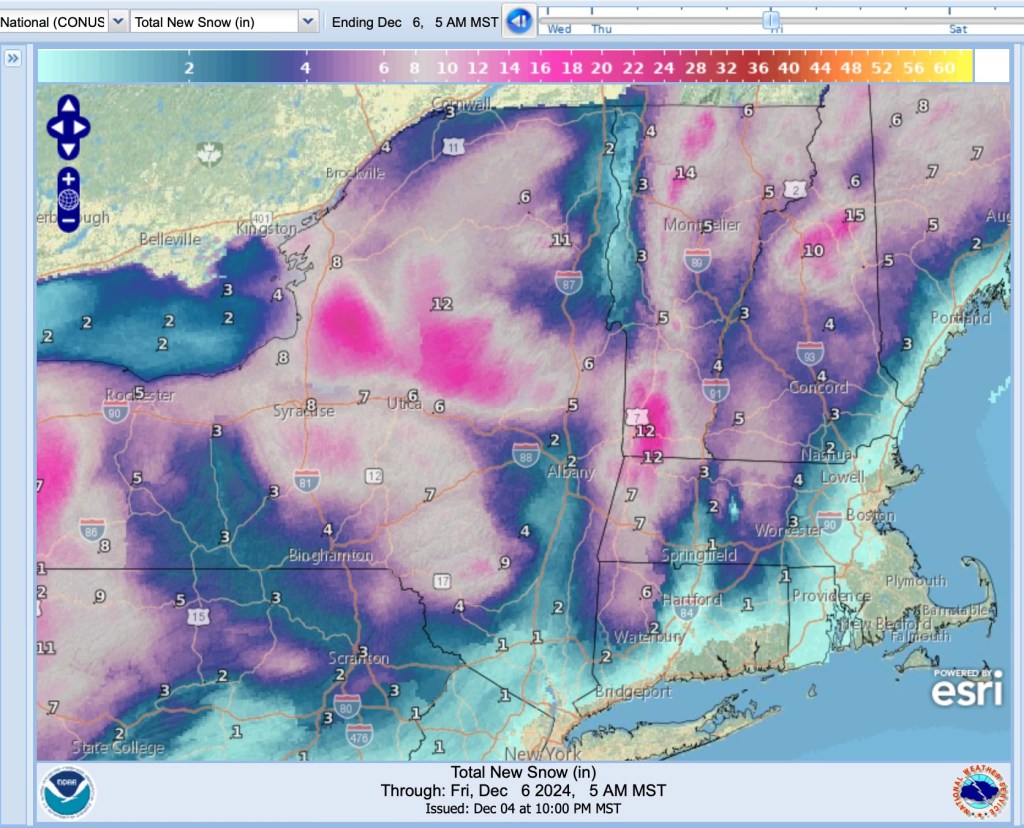Image resolution: width=1024 pixels, height=828 pixels.
Task: Click the National Weather Service logo
Action: pyautogui.click(x=978, y=794)
